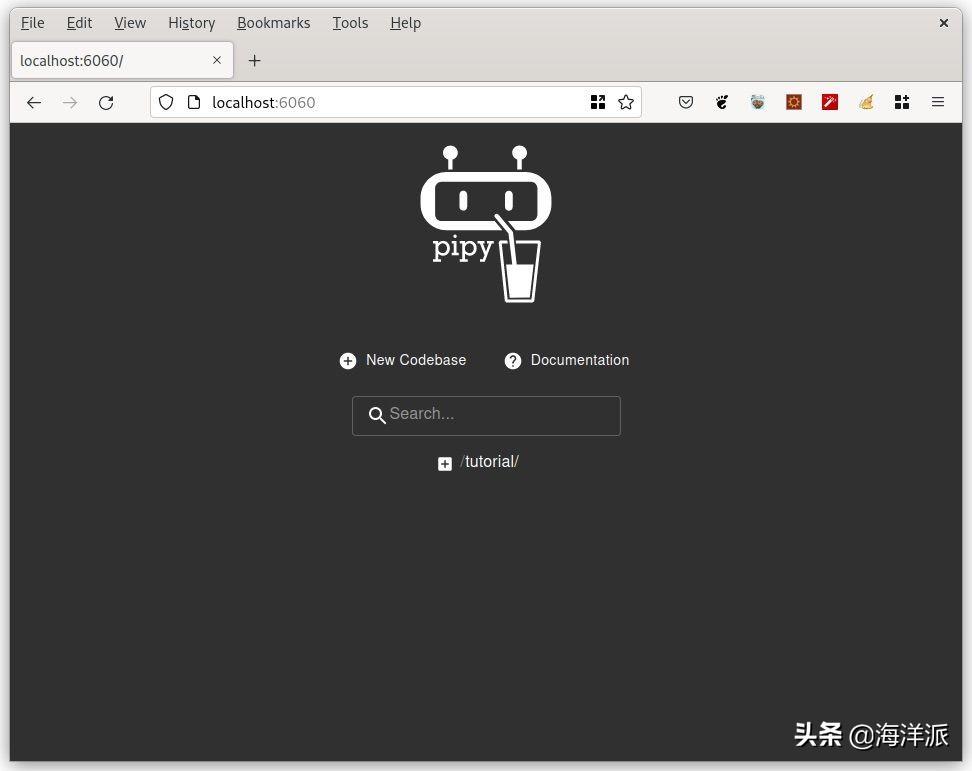Open the Help menu
This screenshot has height=771, width=972.
405,23
